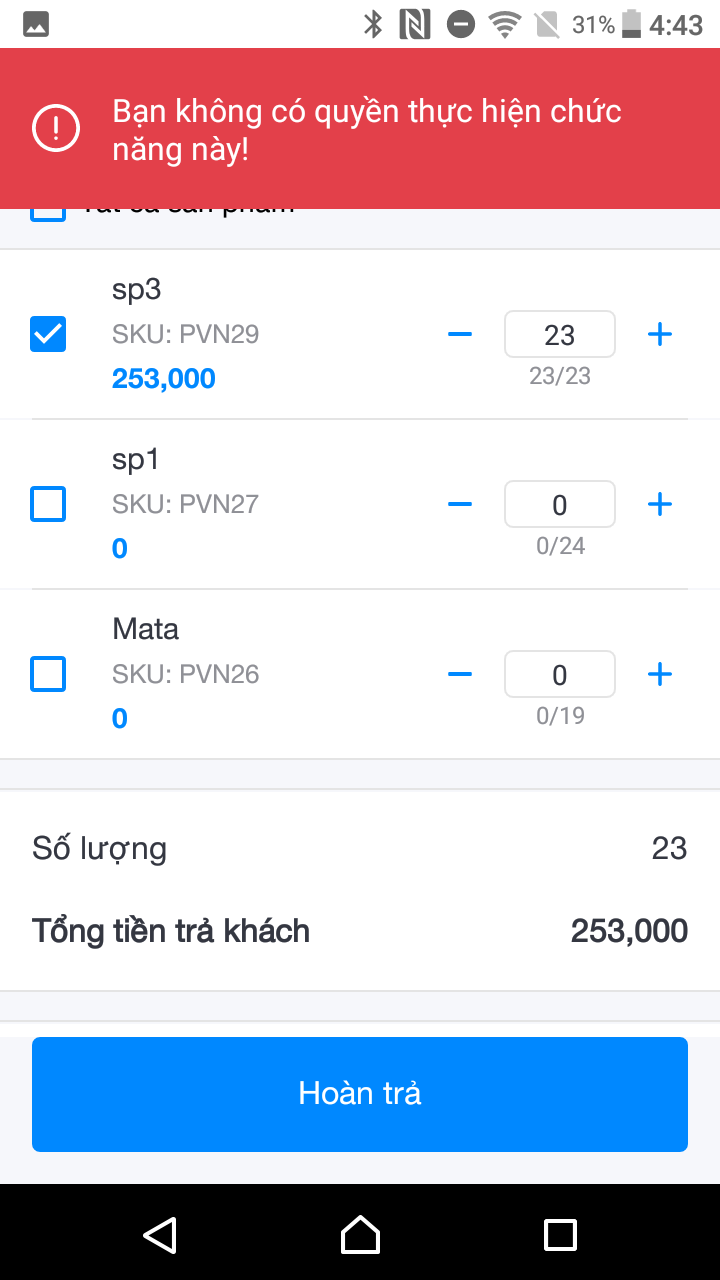
Task: Check the sp1 product checkbox
Action: point(48,504)
